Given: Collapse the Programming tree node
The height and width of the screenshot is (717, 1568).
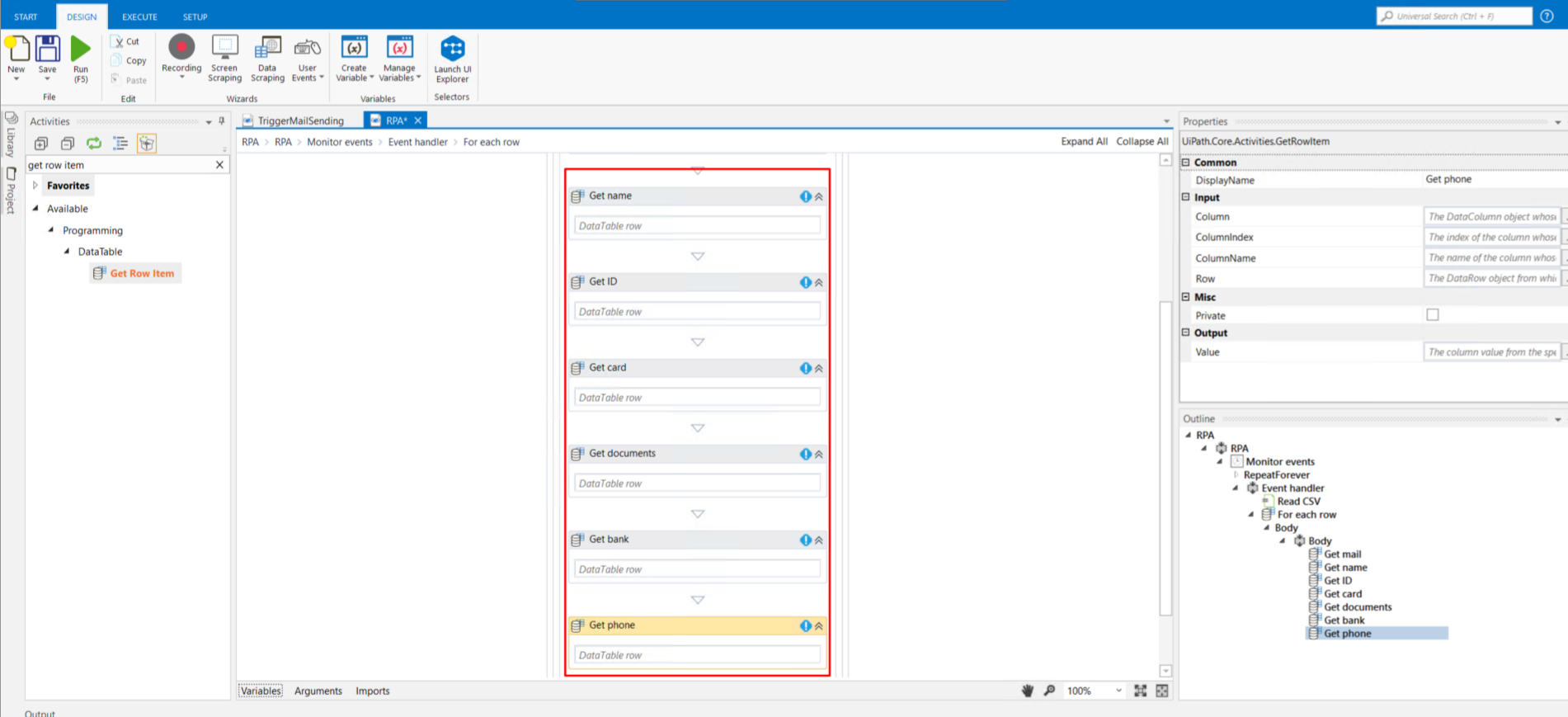Looking at the screenshot, I should 51,230.
